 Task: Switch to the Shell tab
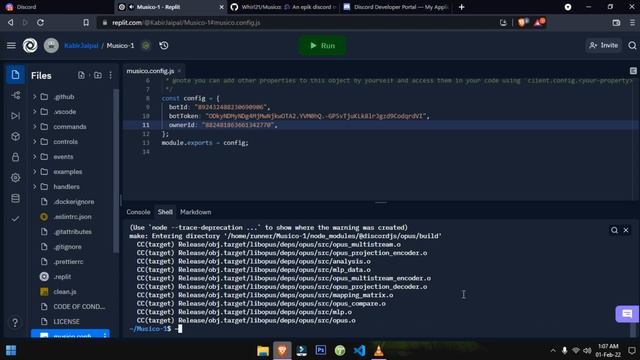click(x=165, y=212)
